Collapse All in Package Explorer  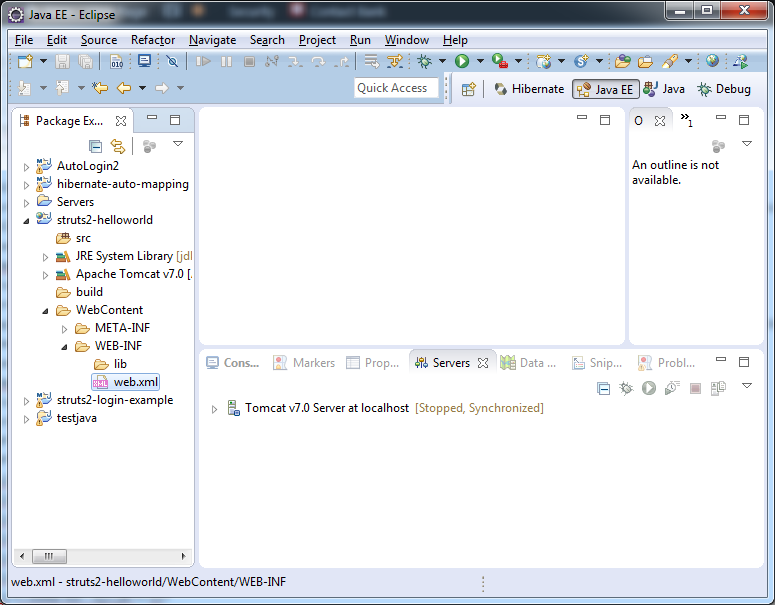click(x=95, y=146)
